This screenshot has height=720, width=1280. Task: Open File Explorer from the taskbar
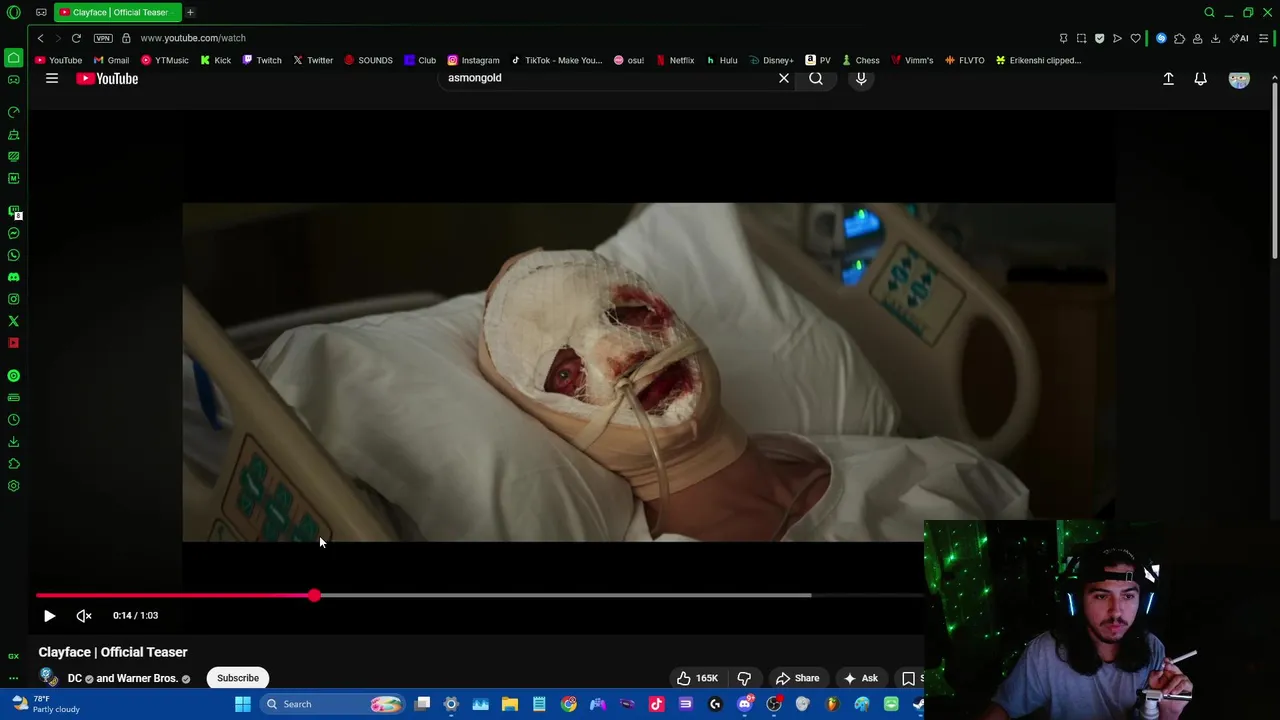click(x=510, y=704)
